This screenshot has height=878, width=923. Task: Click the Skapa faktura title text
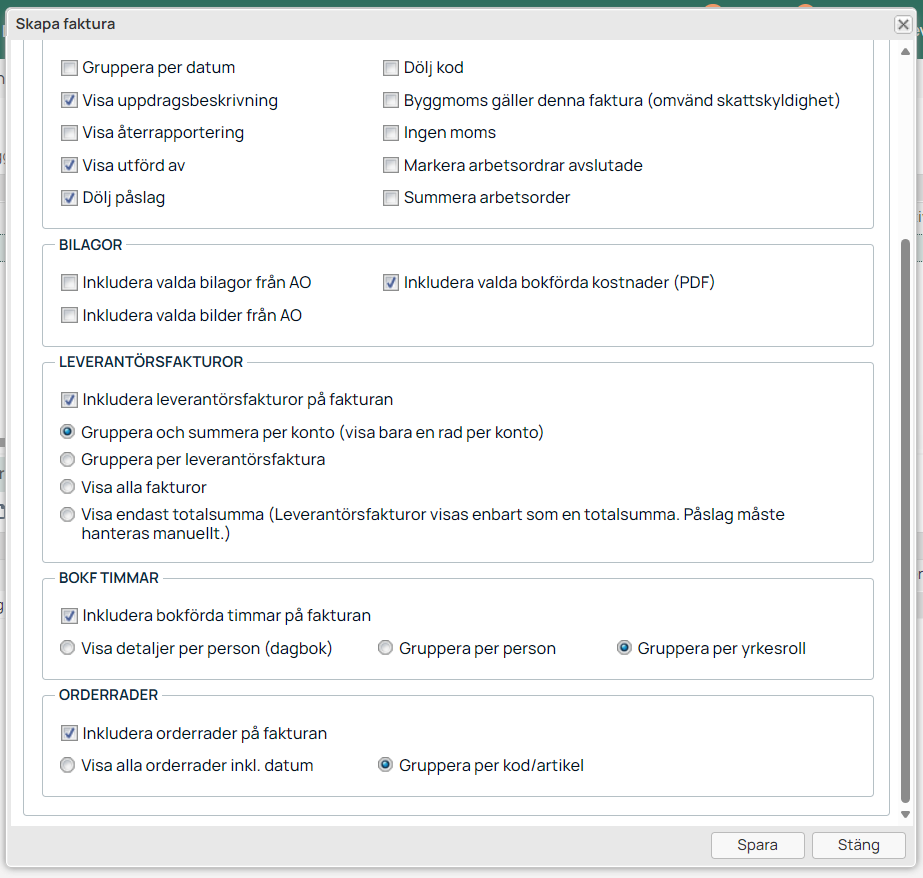click(65, 24)
